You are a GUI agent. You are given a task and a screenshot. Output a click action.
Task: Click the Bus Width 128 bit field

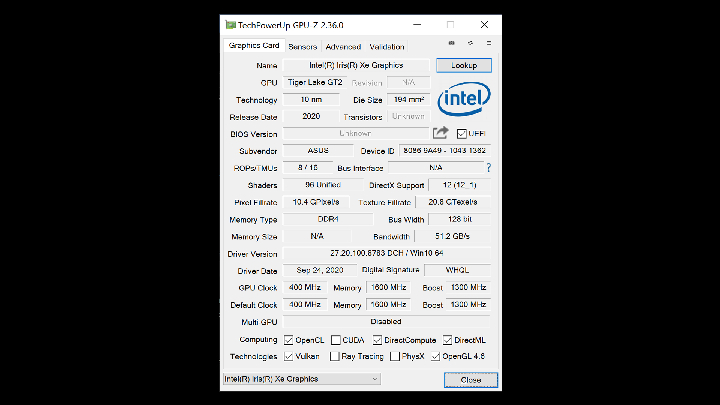pyautogui.click(x=460, y=219)
